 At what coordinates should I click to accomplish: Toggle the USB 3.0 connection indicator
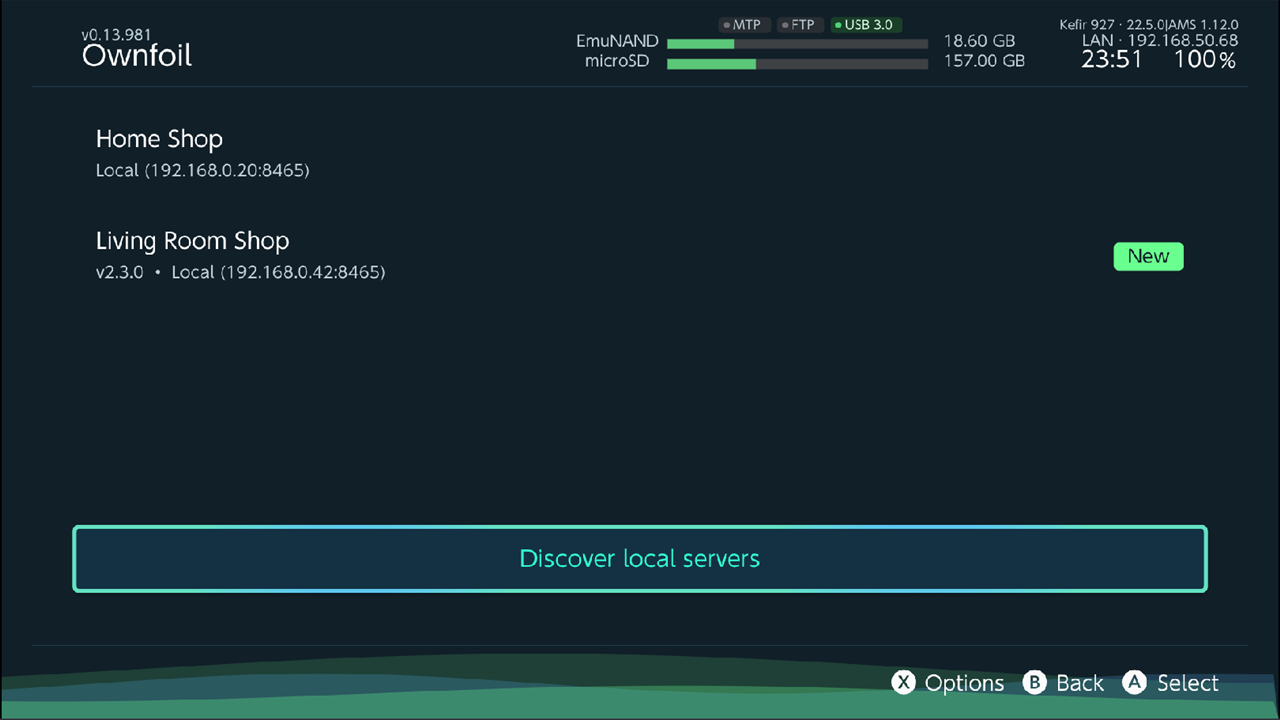(x=865, y=25)
